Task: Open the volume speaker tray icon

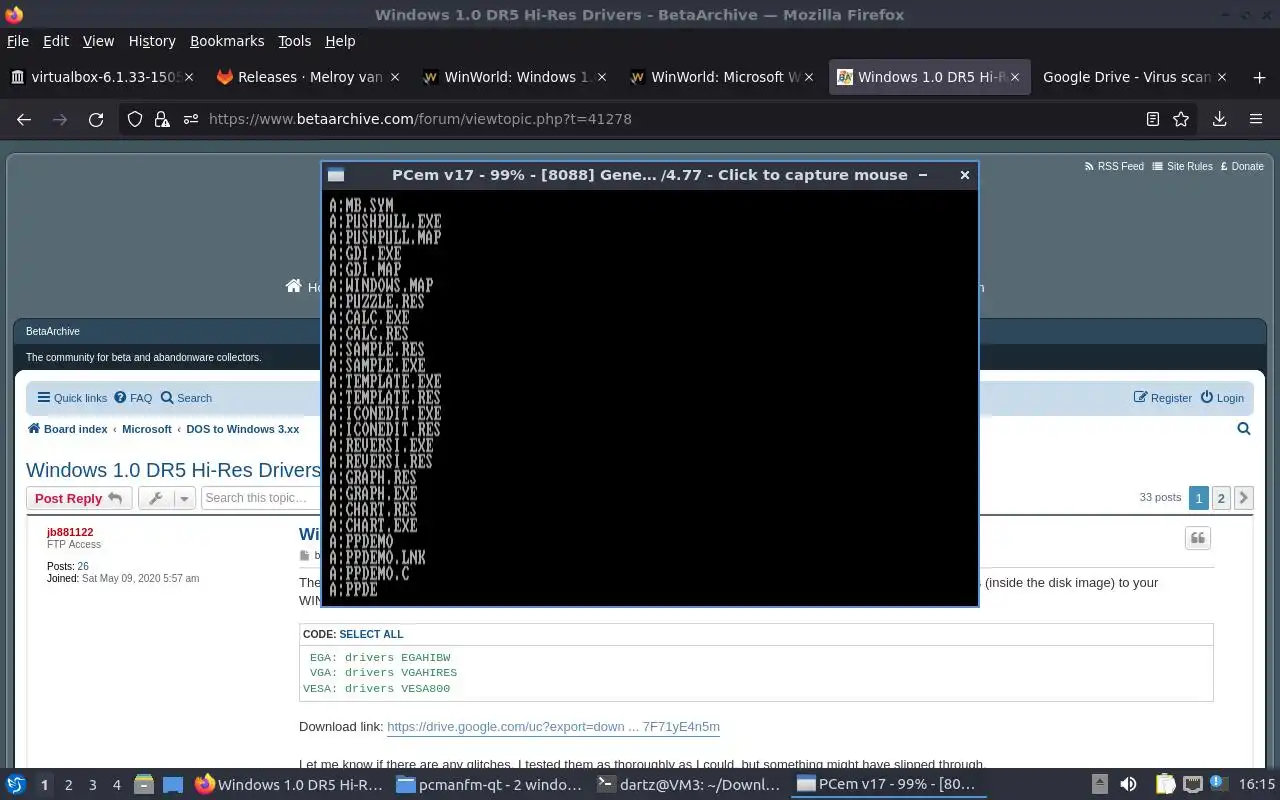Action: coord(1128,785)
